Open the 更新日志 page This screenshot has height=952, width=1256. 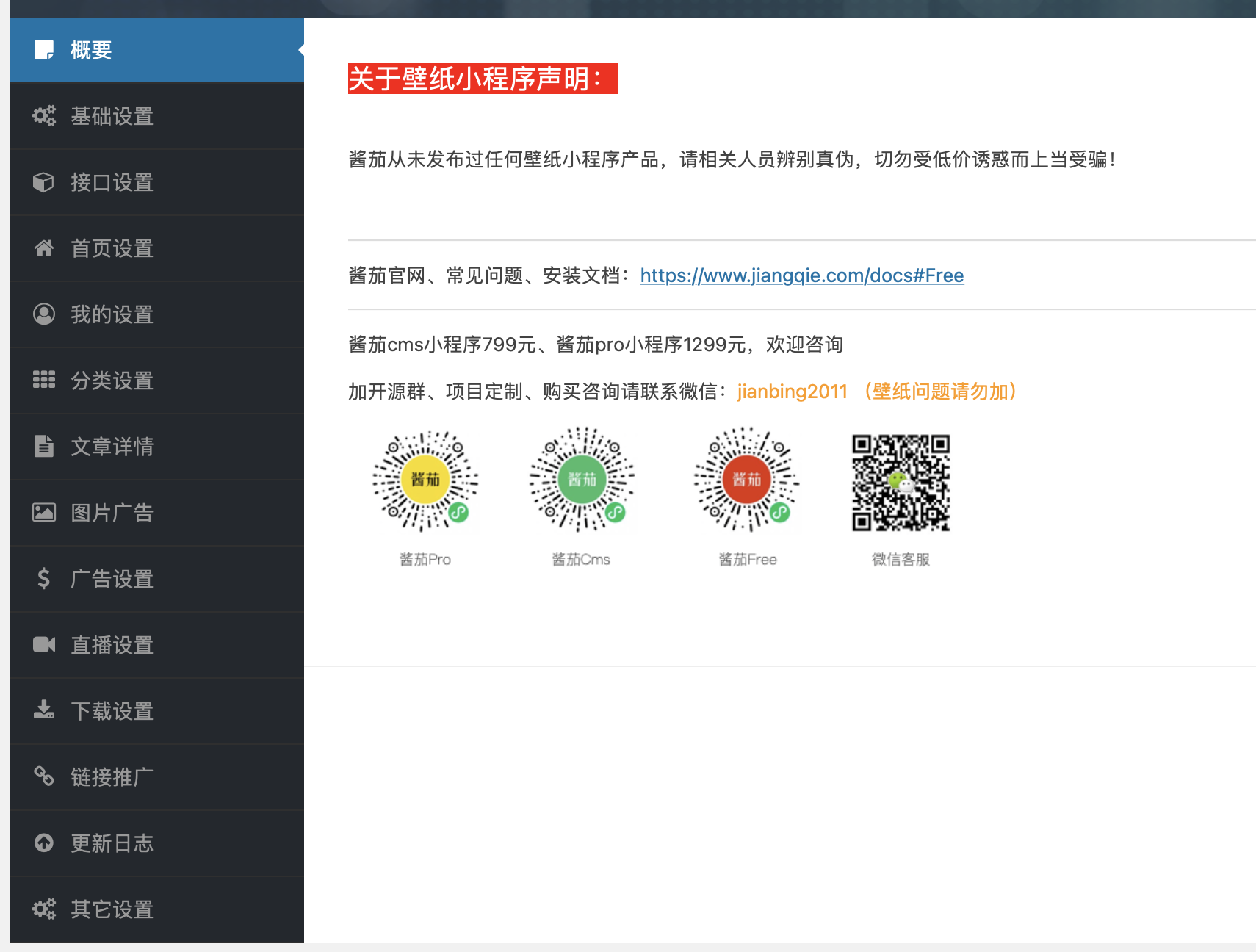coord(157,843)
